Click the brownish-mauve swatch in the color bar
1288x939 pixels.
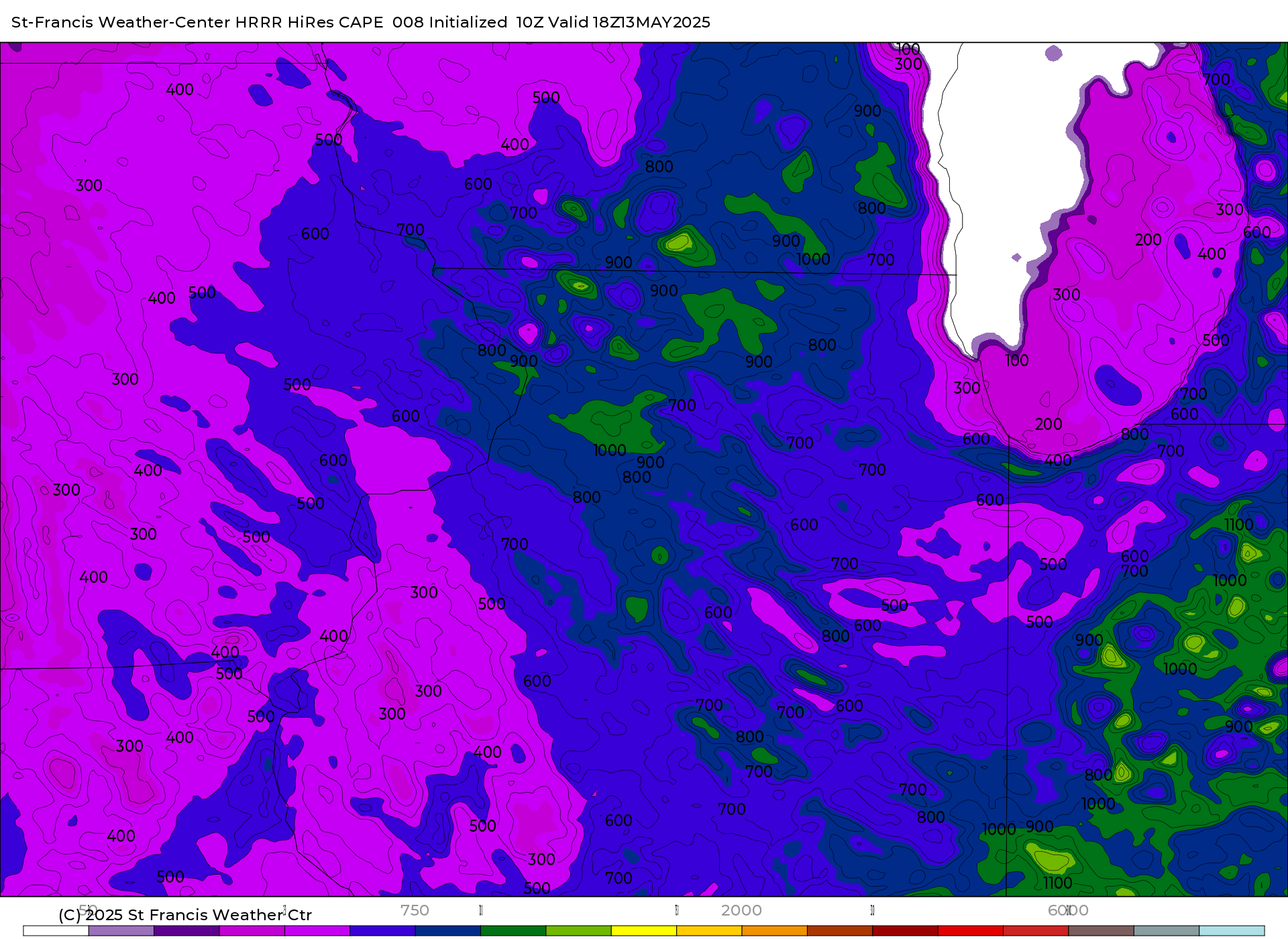point(1102,931)
